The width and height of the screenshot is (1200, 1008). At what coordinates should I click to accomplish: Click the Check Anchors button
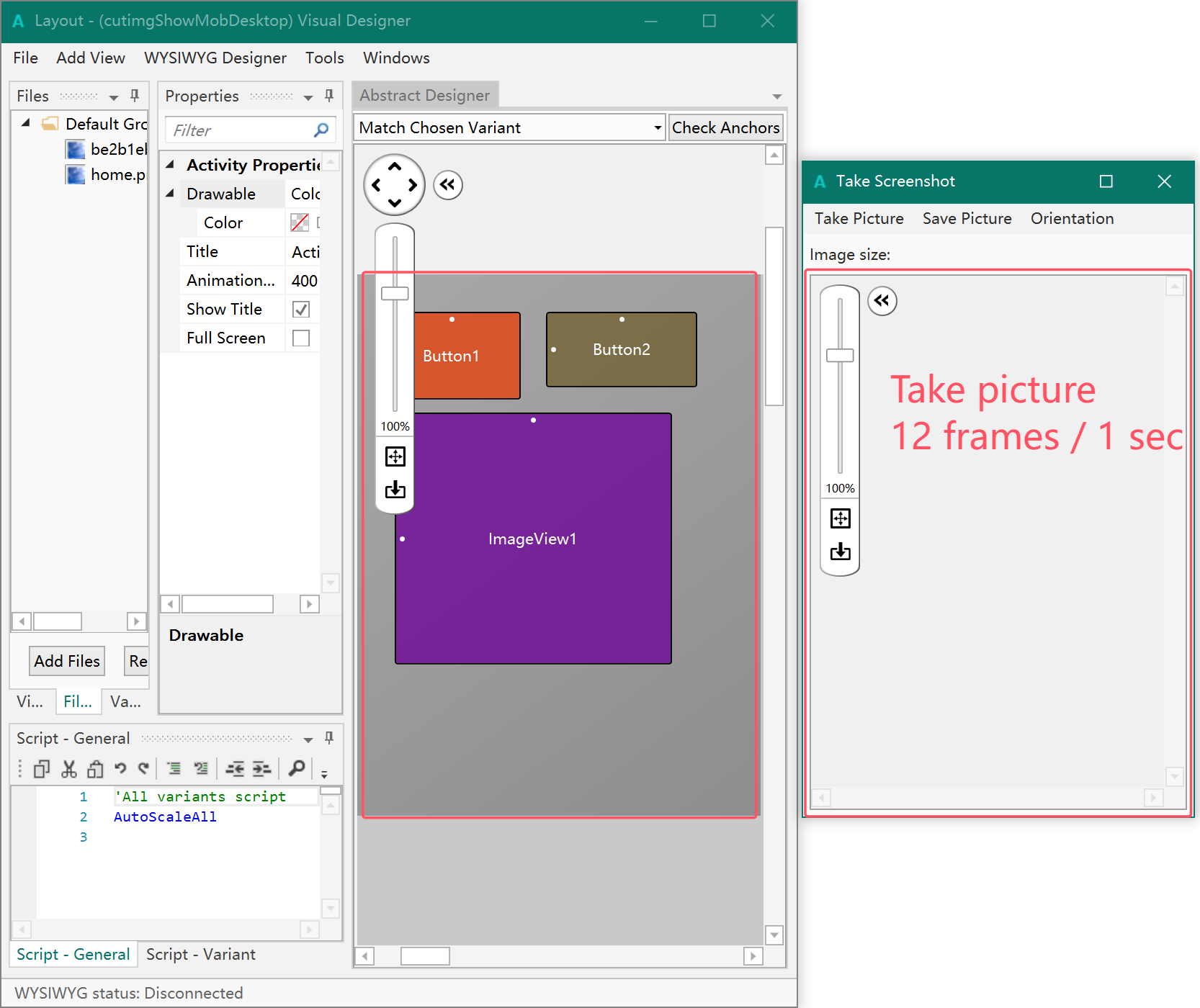(x=725, y=128)
